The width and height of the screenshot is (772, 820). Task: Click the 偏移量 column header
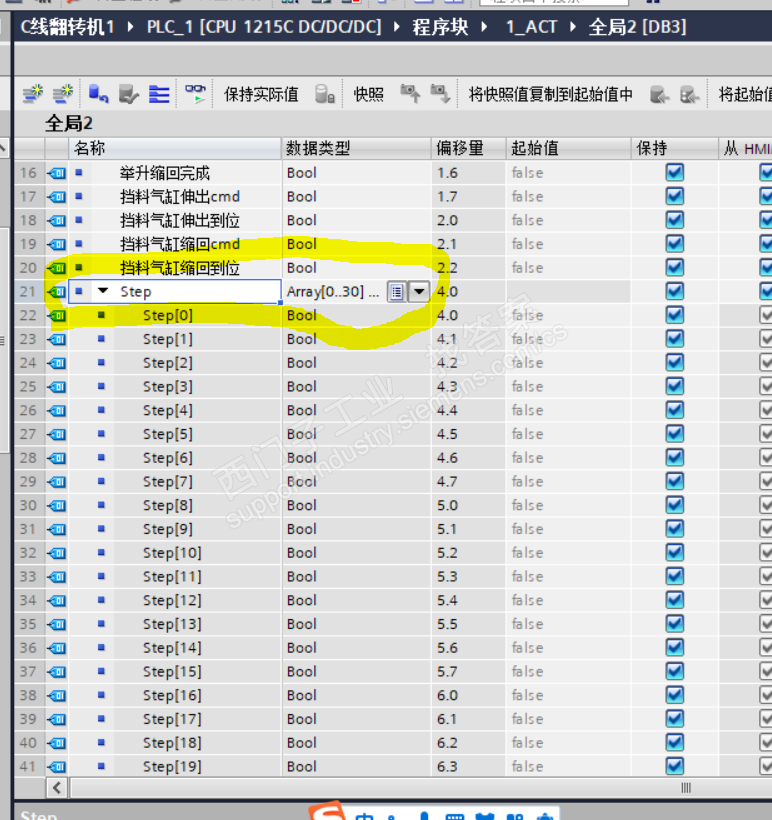click(x=469, y=149)
